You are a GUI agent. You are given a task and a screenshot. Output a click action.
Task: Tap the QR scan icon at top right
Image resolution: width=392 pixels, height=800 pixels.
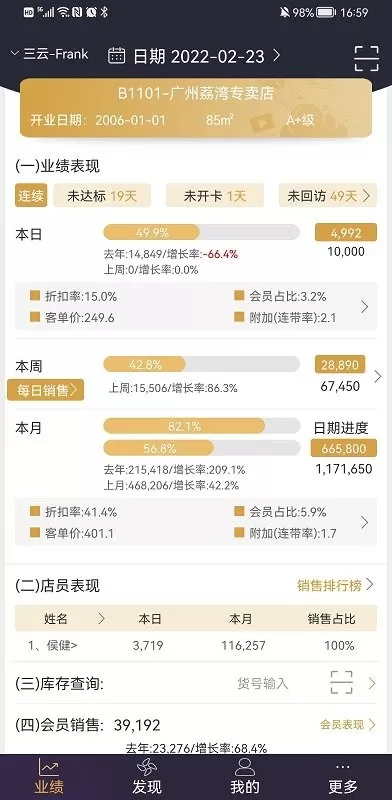point(366,58)
